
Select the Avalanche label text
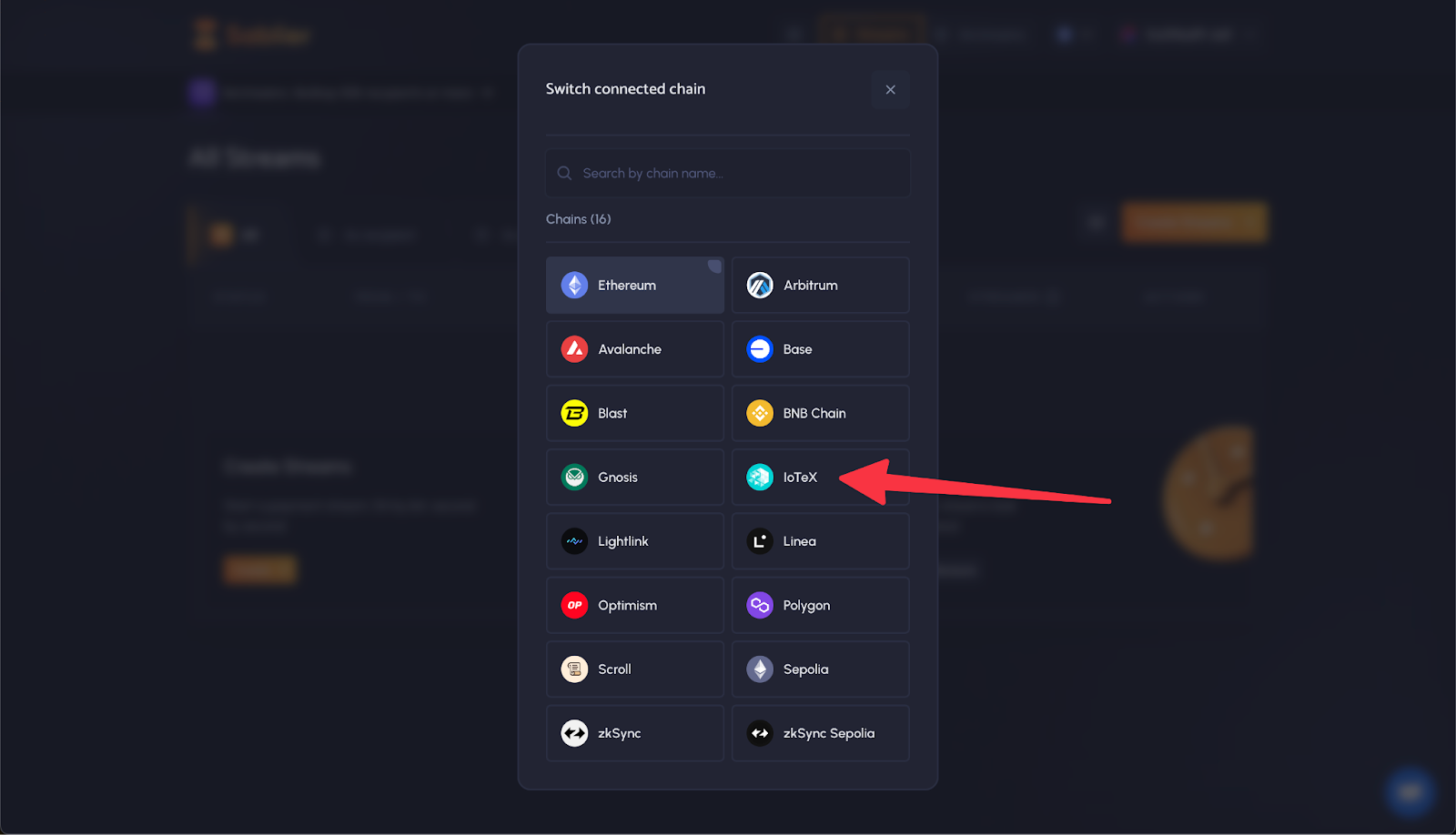click(x=630, y=349)
